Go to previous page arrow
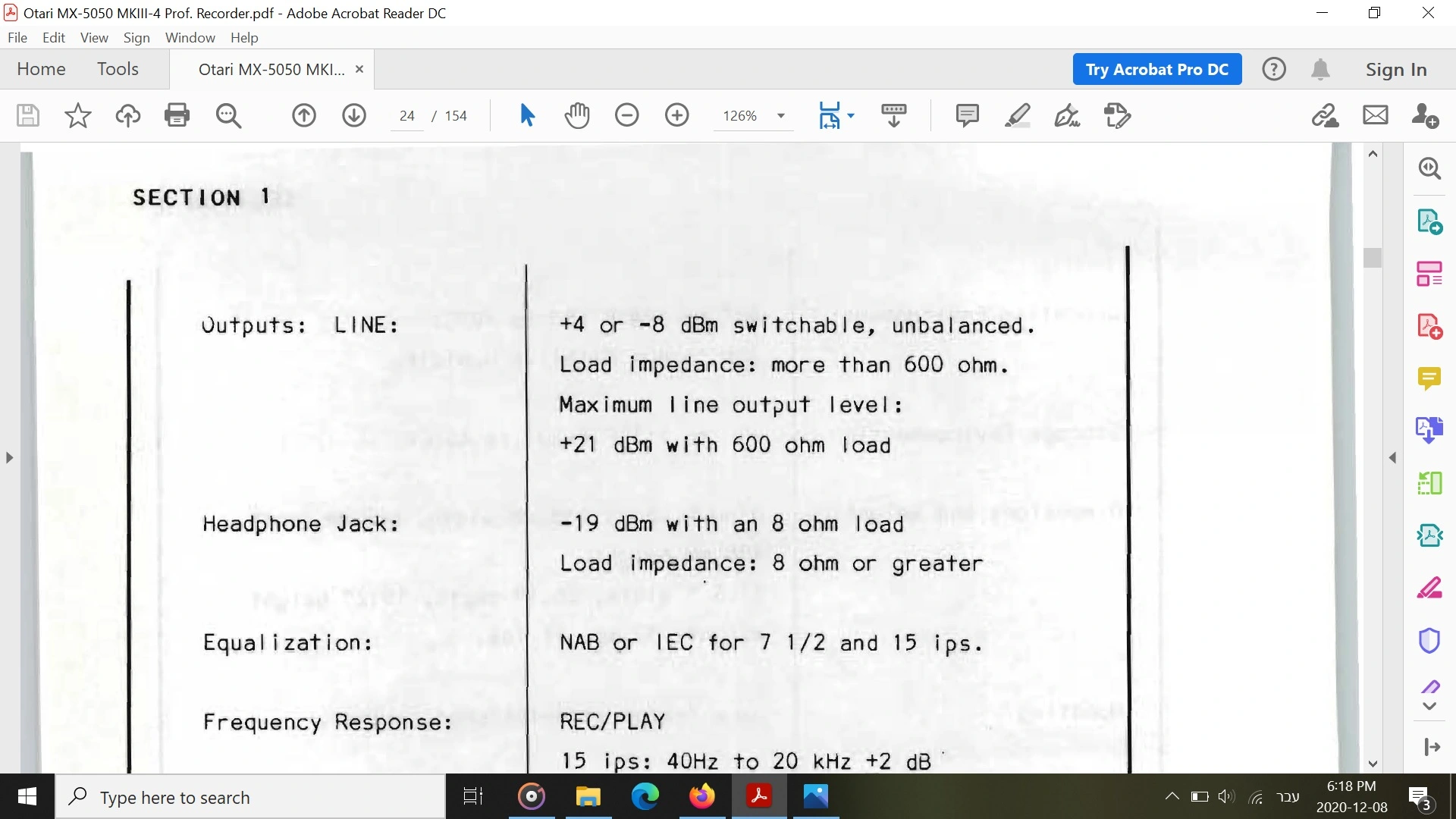1456x819 pixels. [304, 115]
